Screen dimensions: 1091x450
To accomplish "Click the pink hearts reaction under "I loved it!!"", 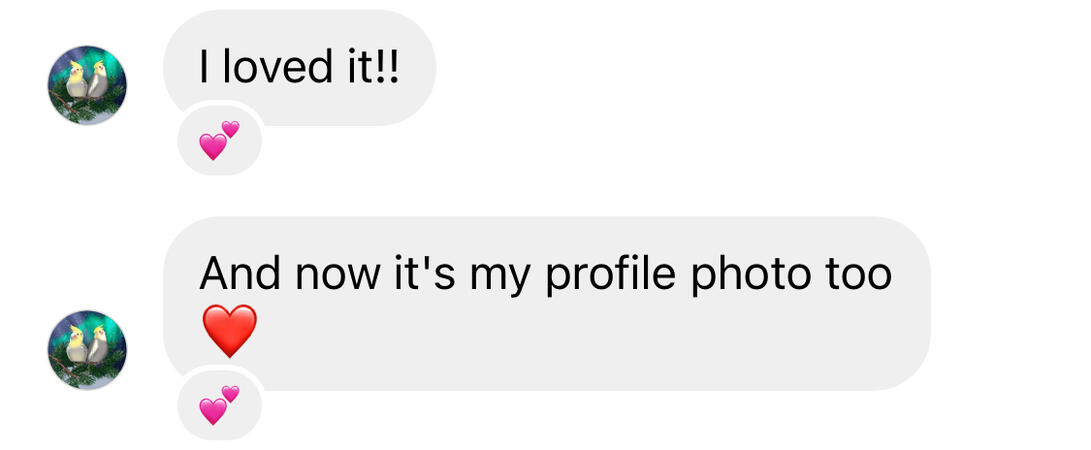I will coord(219,141).
